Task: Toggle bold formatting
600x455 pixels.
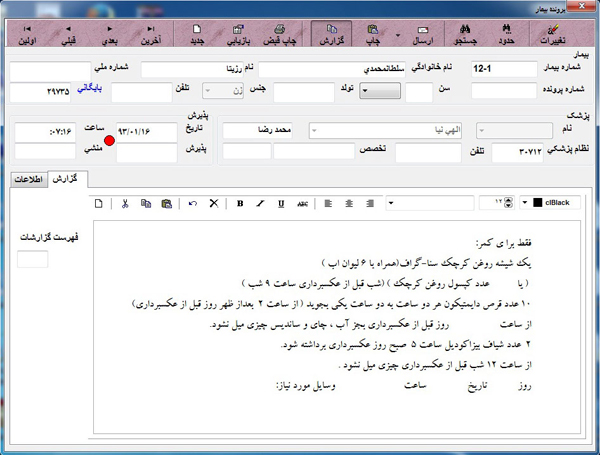Action: pos(240,203)
